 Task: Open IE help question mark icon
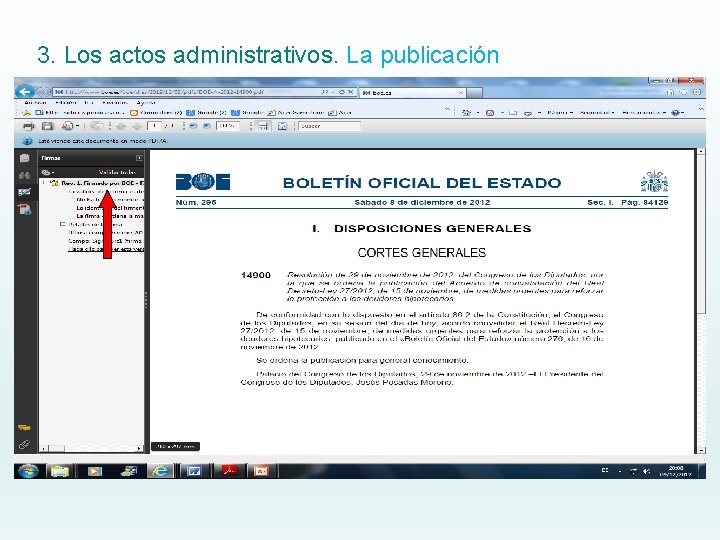[x=675, y=112]
